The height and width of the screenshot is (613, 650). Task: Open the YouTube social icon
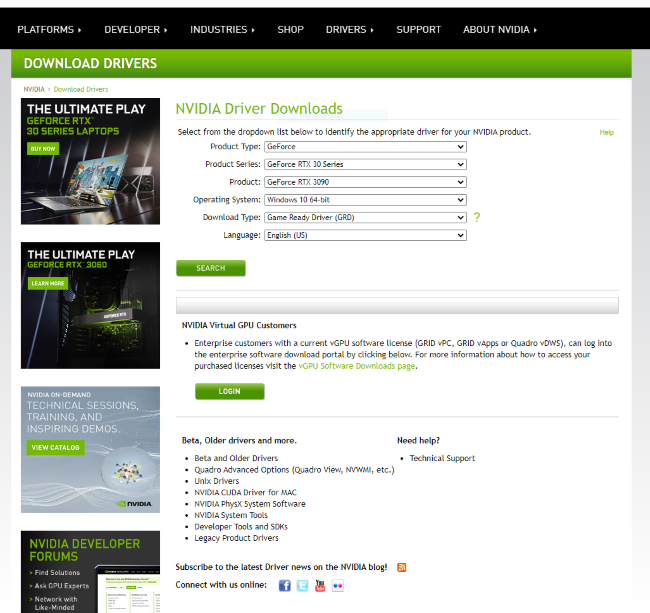320,586
